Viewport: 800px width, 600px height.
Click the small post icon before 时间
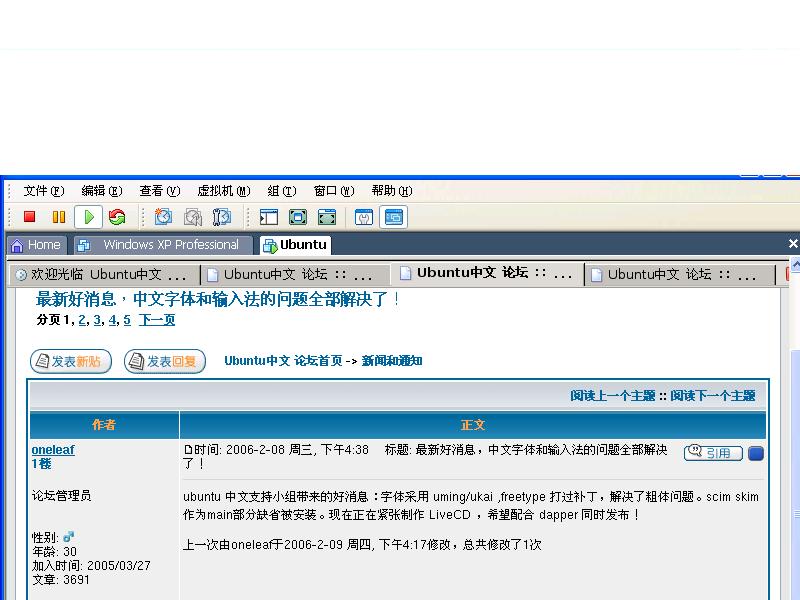point(188,449)
